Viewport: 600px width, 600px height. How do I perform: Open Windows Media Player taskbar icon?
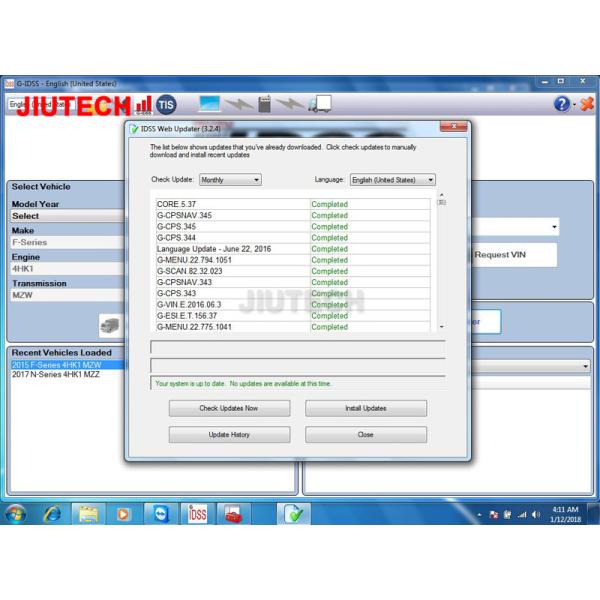123,514
